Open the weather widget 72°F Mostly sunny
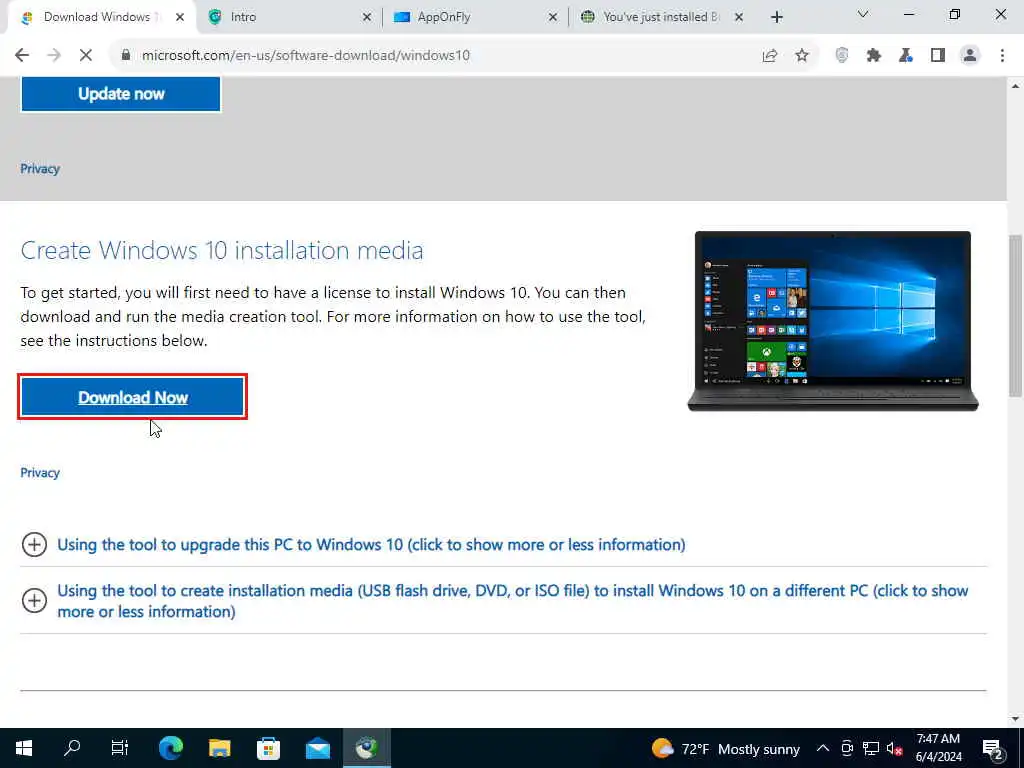The width and height of the screenshot is (1024, 768). (x=726, y=748)
